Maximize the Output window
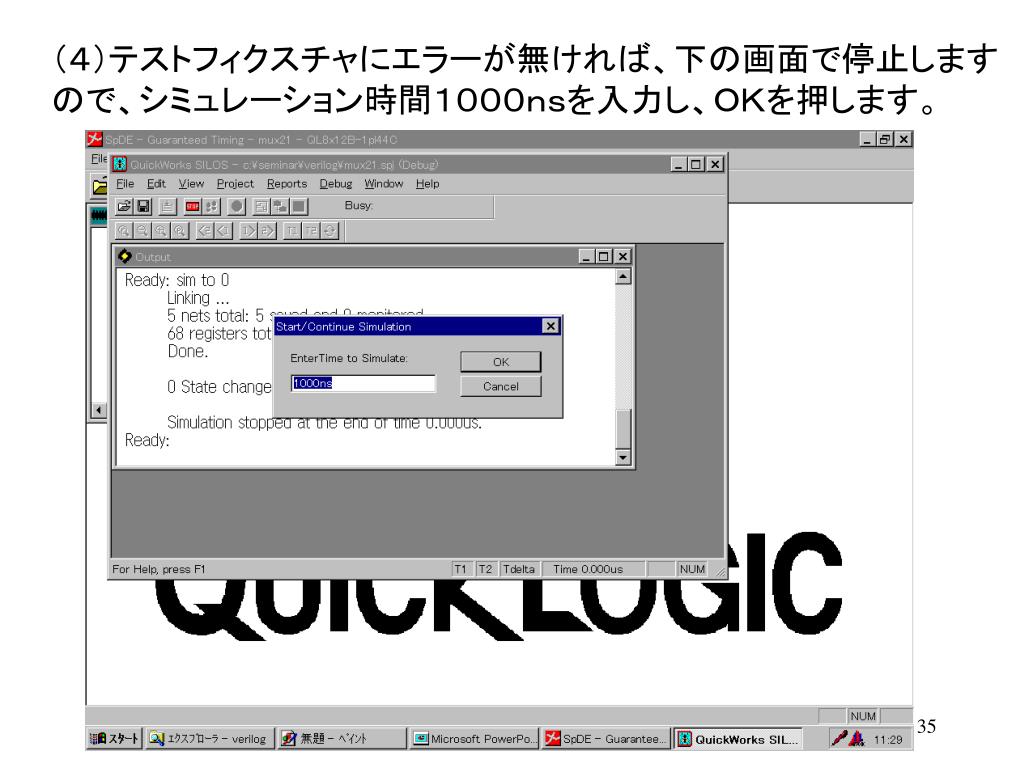Image resolution: width=1024 pixels, height=768 pixels. [x=604, y=257]
